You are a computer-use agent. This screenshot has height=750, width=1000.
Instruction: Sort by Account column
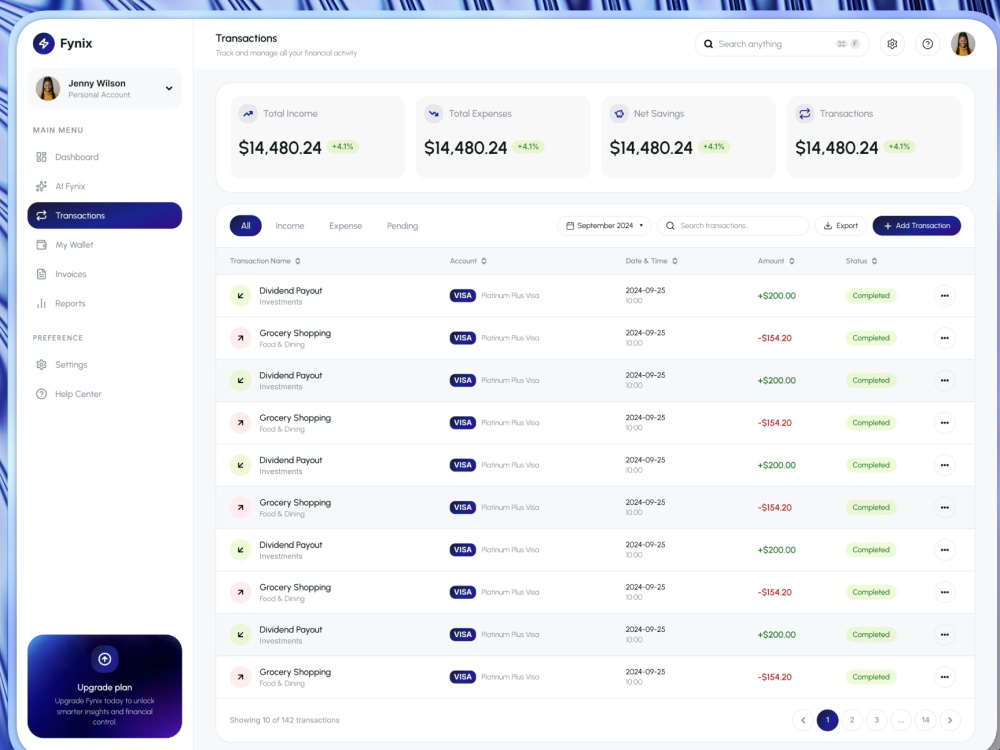[468, 261]
